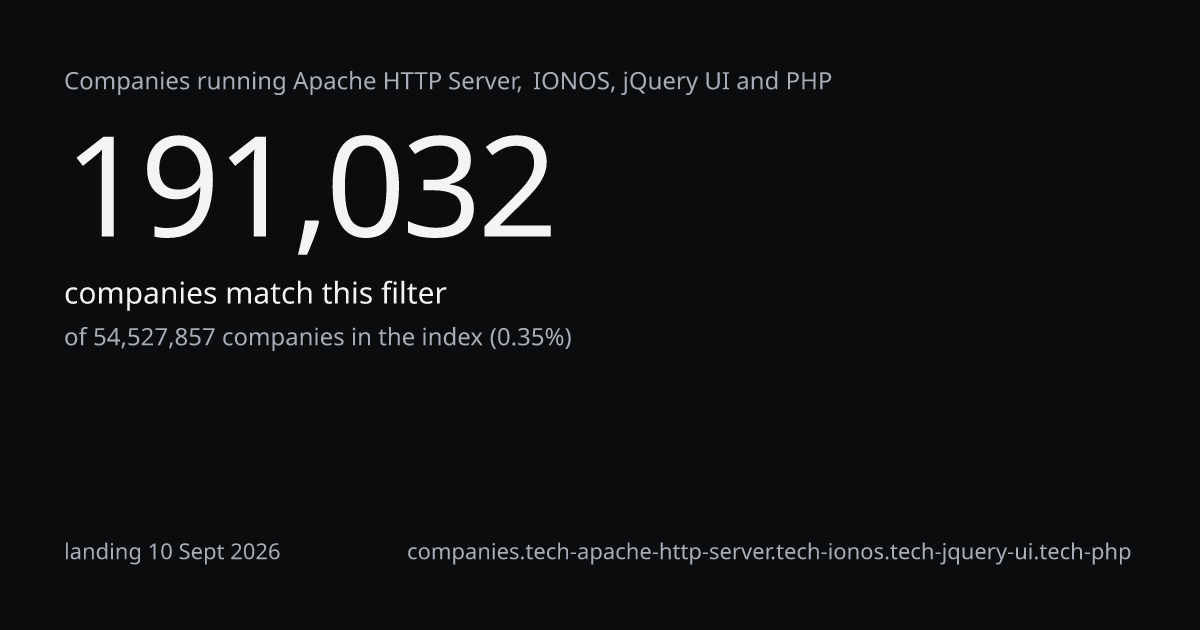This screenshot has height=630, width=1200.
Task: Click 'tech-php' segment ending the slug
Action: pyautogui.click(x=1085, y=552)
